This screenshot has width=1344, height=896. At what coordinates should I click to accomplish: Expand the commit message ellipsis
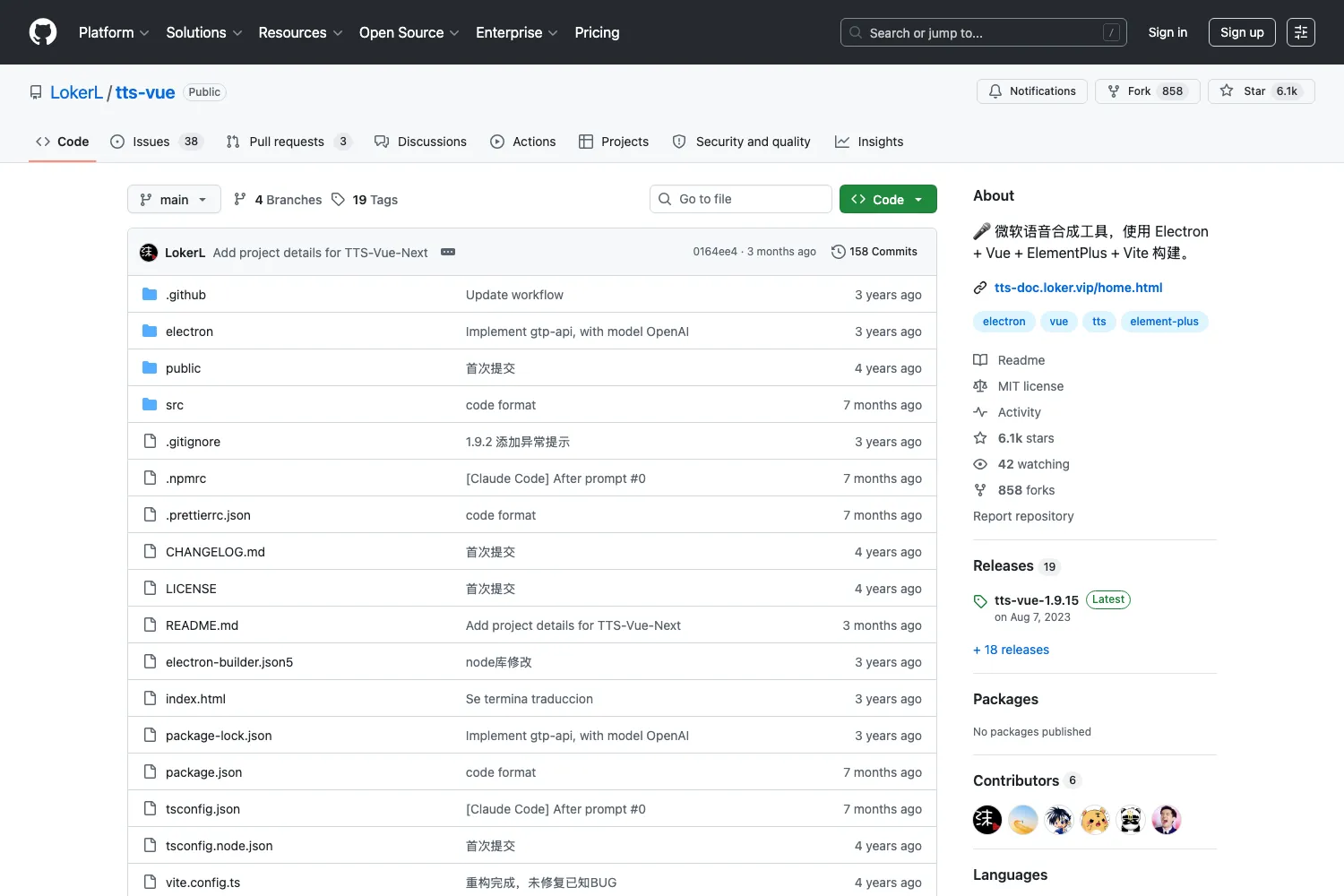click(x=448, y=252)
